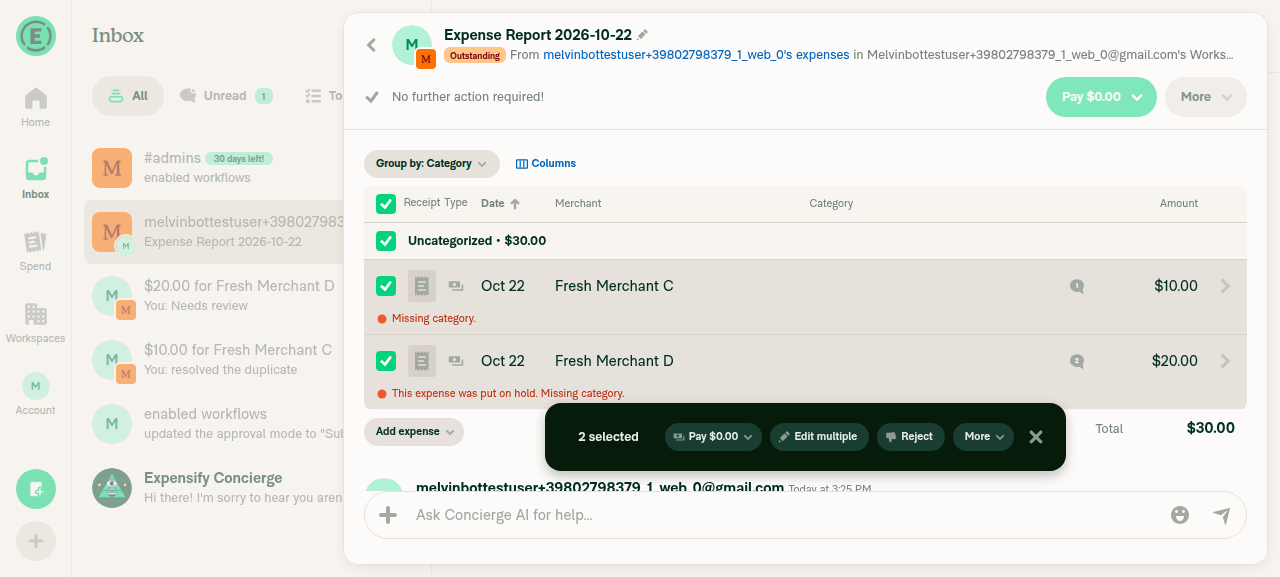Viewport: 1280px width, 577px height.
Task: Toggle the select-all expenses checkbox
Action: coord(386,204)
